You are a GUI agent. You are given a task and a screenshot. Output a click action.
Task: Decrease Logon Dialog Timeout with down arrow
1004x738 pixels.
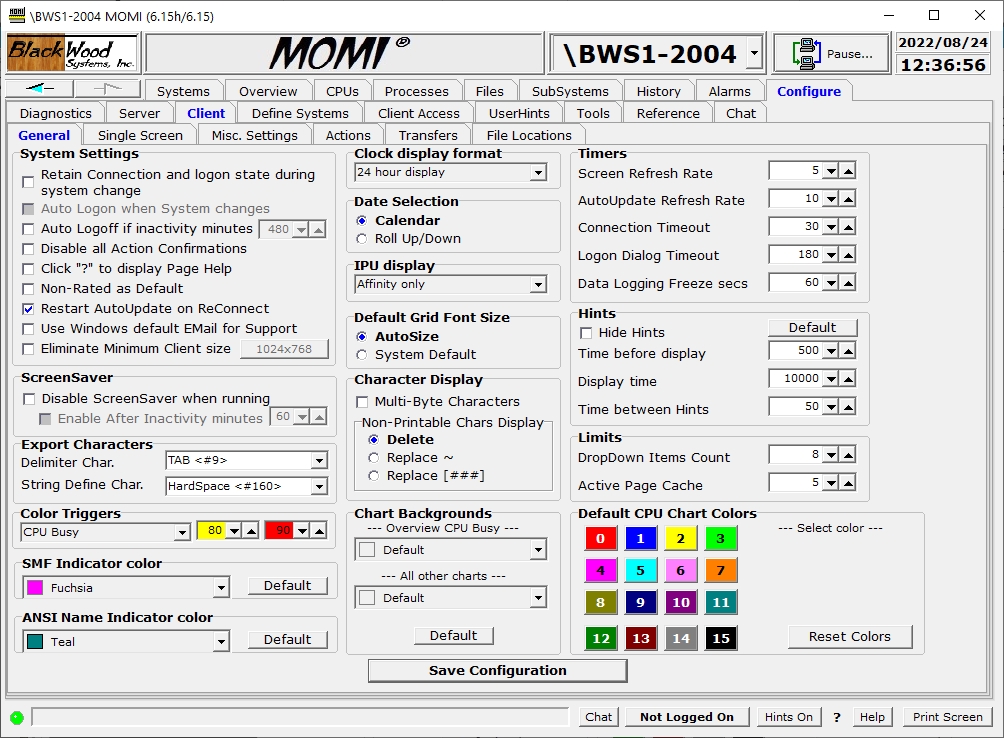tap(831, 255)
